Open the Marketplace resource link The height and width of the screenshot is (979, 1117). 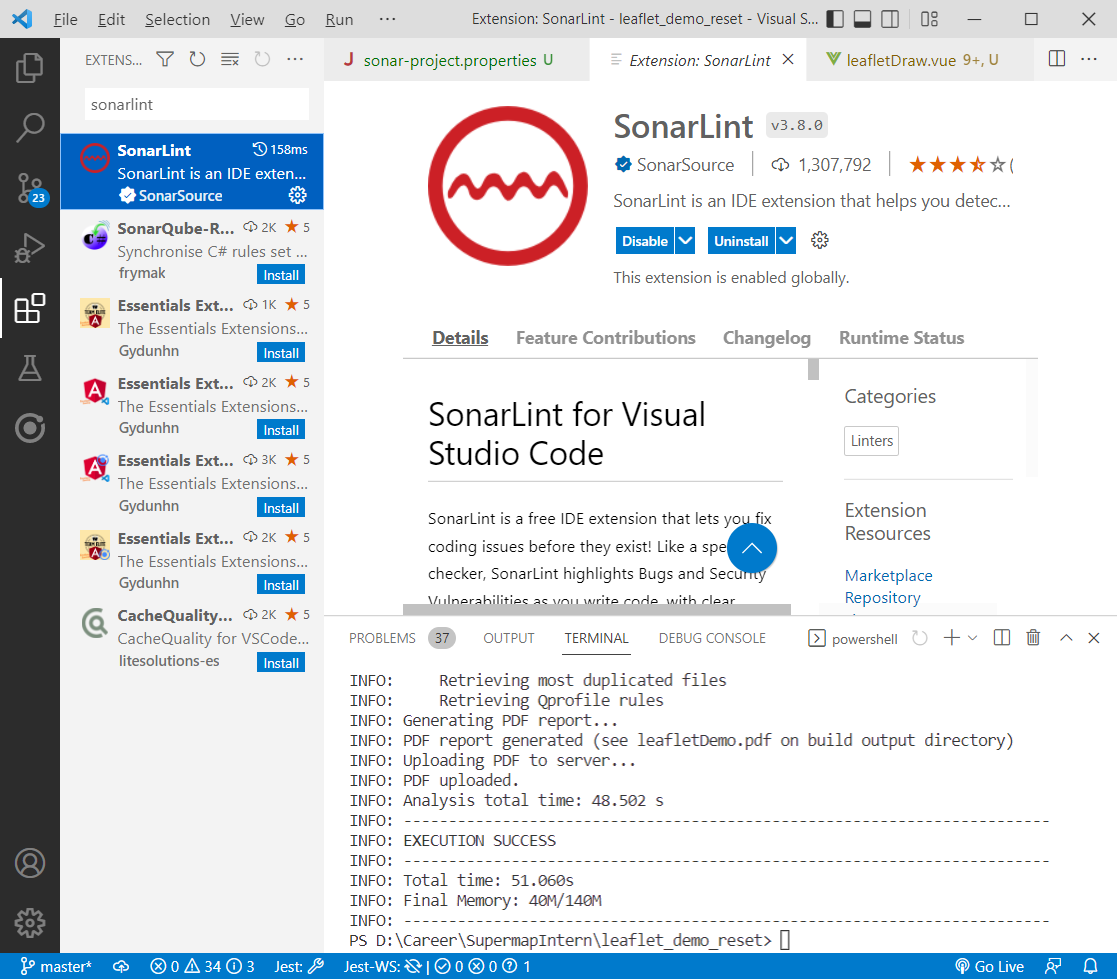[888, 575]
